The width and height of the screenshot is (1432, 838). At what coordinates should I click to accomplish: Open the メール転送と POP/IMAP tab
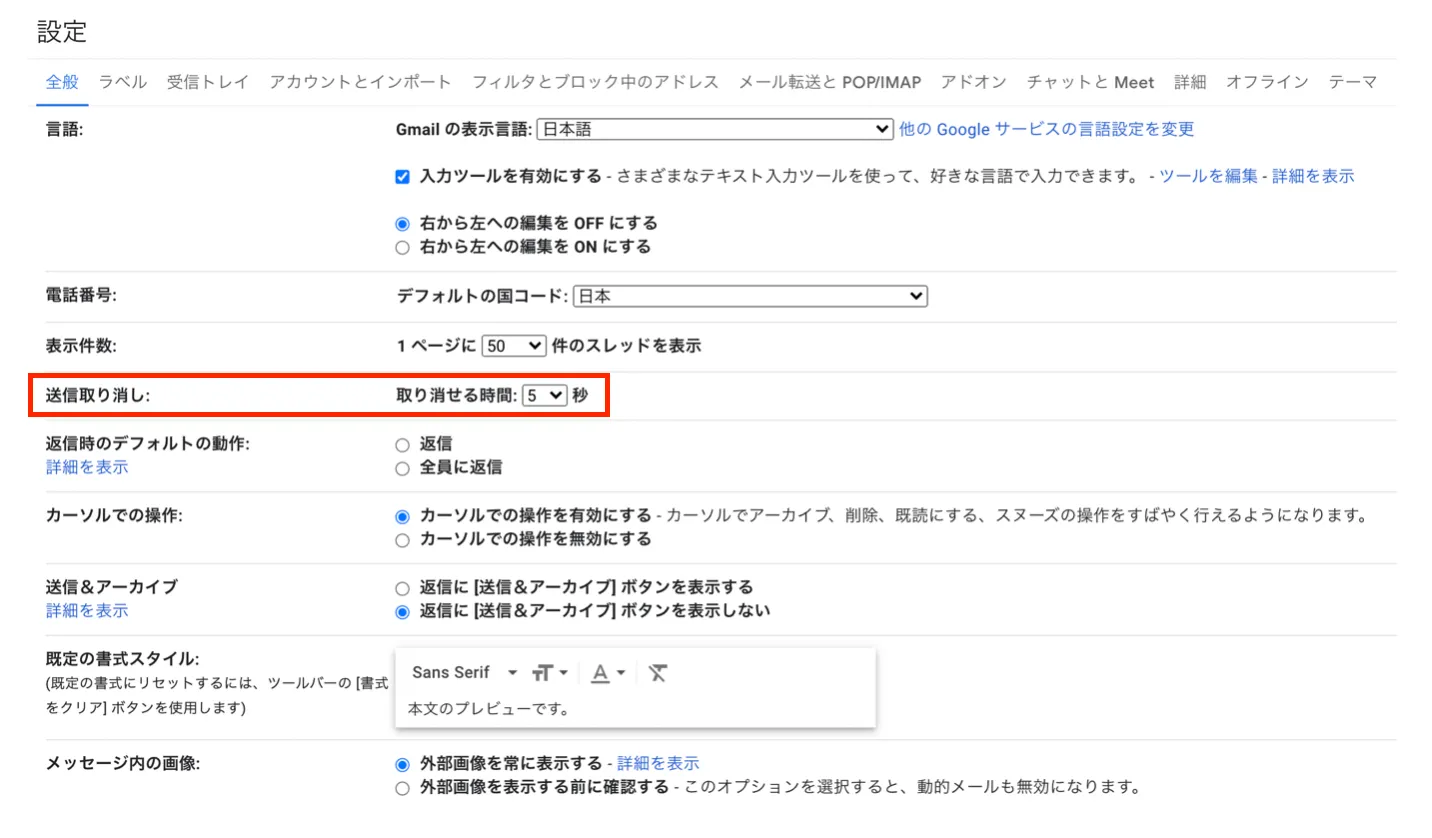point(830,82)
